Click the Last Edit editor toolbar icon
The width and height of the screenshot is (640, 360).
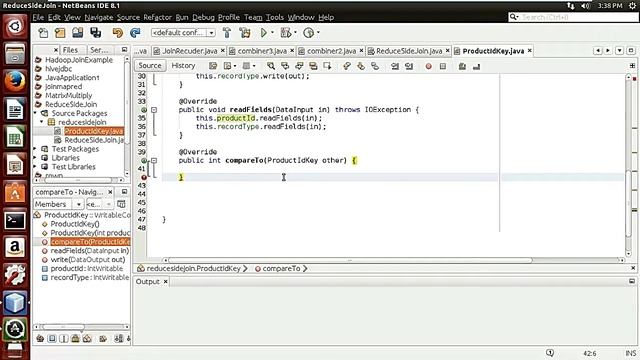(x=213, y=66)
